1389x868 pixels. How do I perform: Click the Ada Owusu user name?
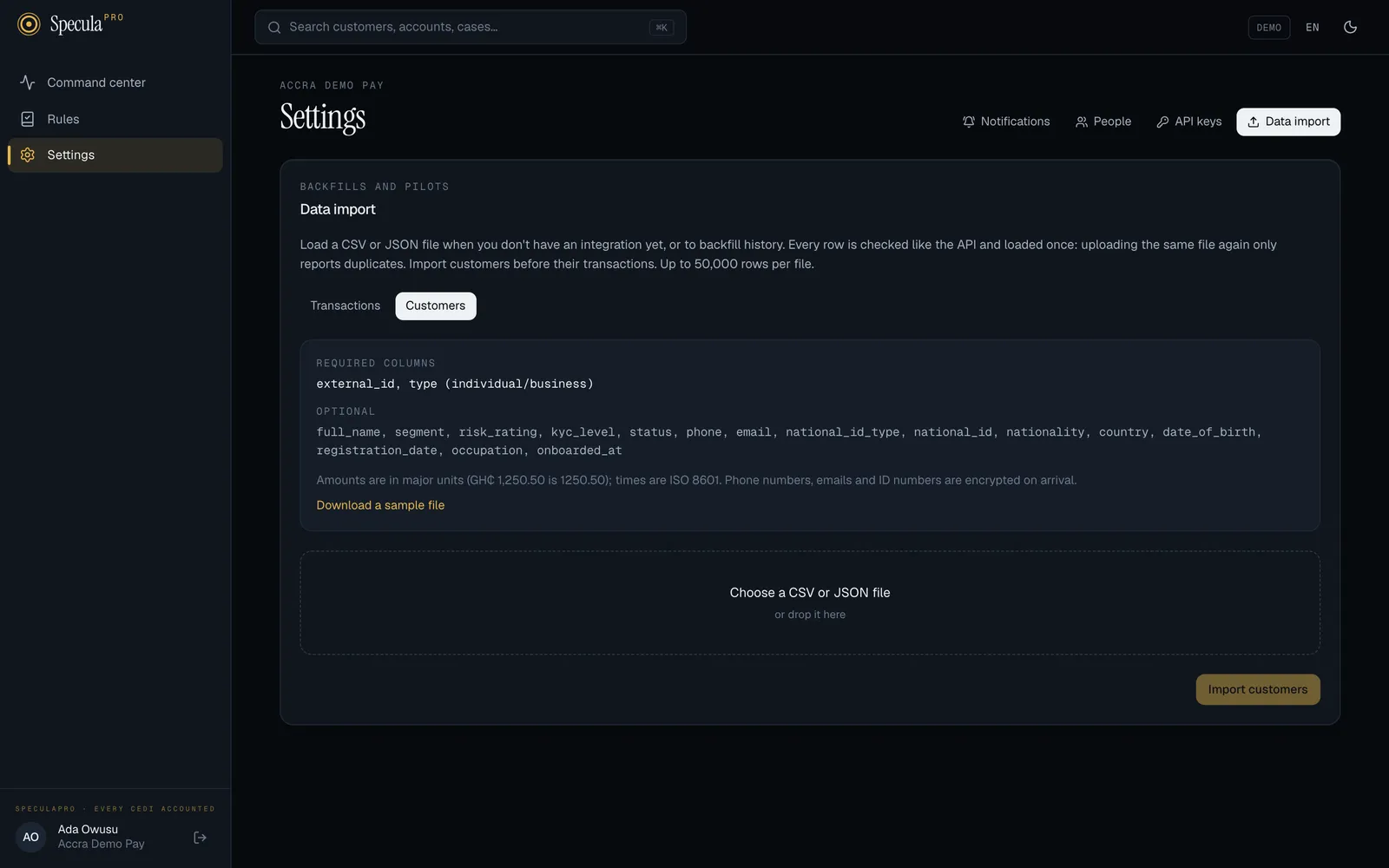(89, 830)
